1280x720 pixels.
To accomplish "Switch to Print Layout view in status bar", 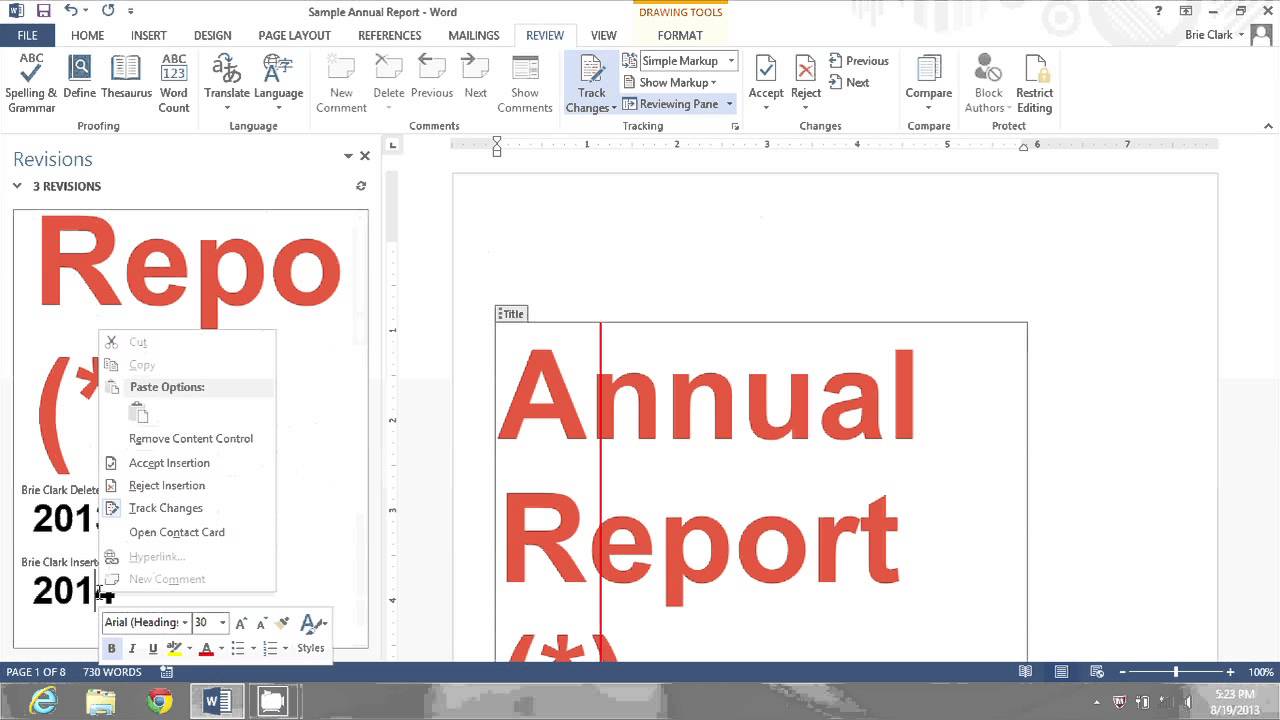I will [x=1061, y=672].
